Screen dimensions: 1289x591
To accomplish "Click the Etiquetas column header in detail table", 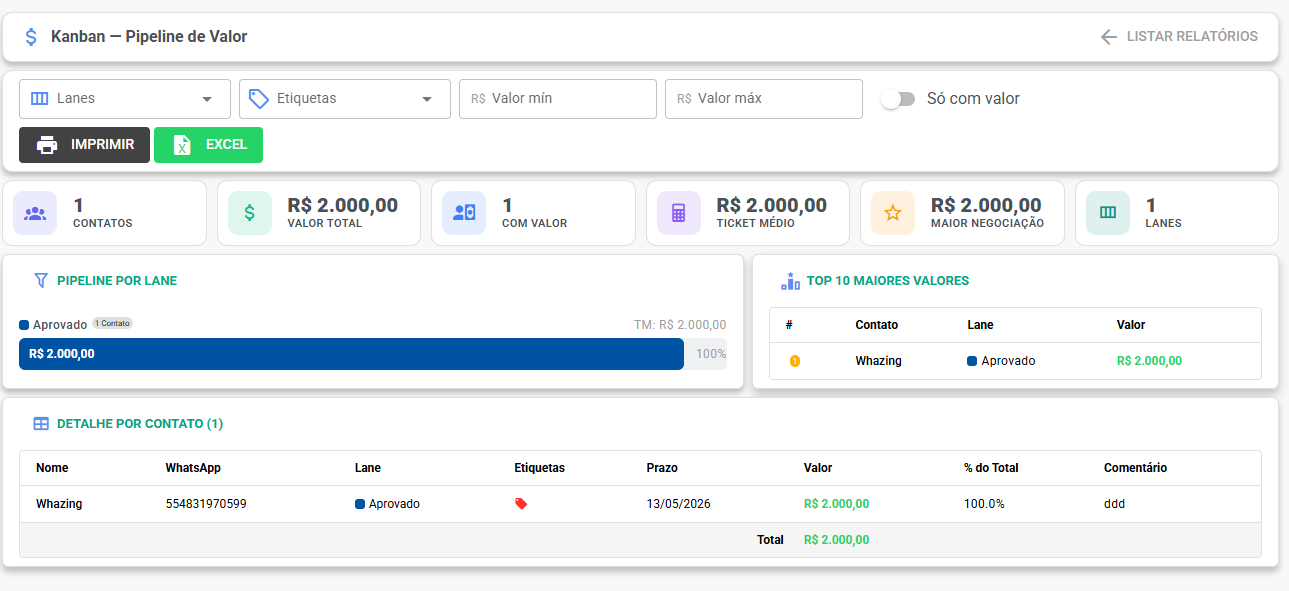I will tap(540, 468).
